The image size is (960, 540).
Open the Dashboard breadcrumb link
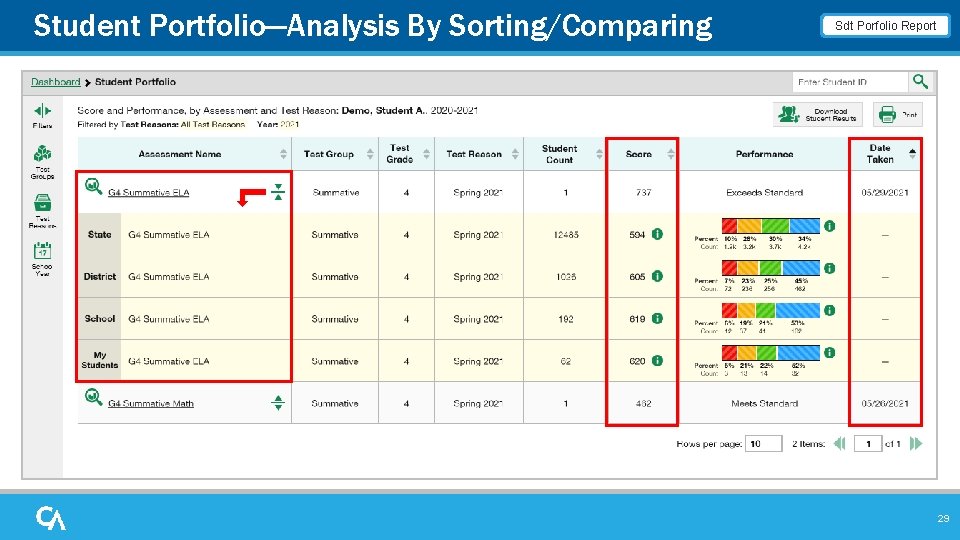pyautogui.click(x=56, y=82)
